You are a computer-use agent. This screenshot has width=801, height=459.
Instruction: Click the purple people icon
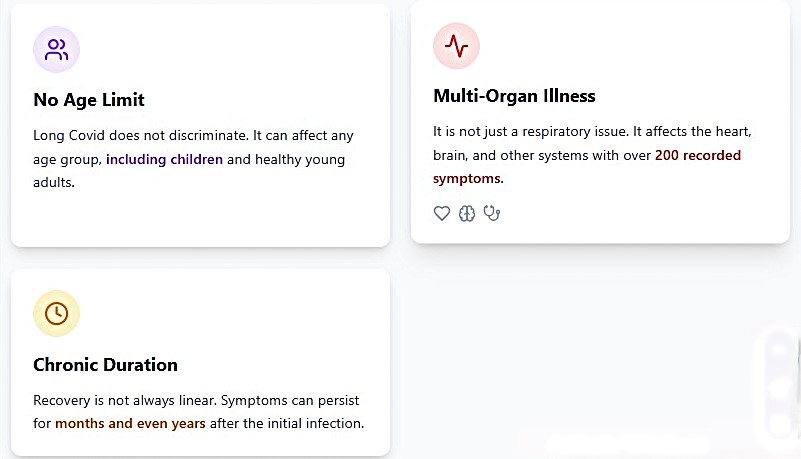coord(56,49)
